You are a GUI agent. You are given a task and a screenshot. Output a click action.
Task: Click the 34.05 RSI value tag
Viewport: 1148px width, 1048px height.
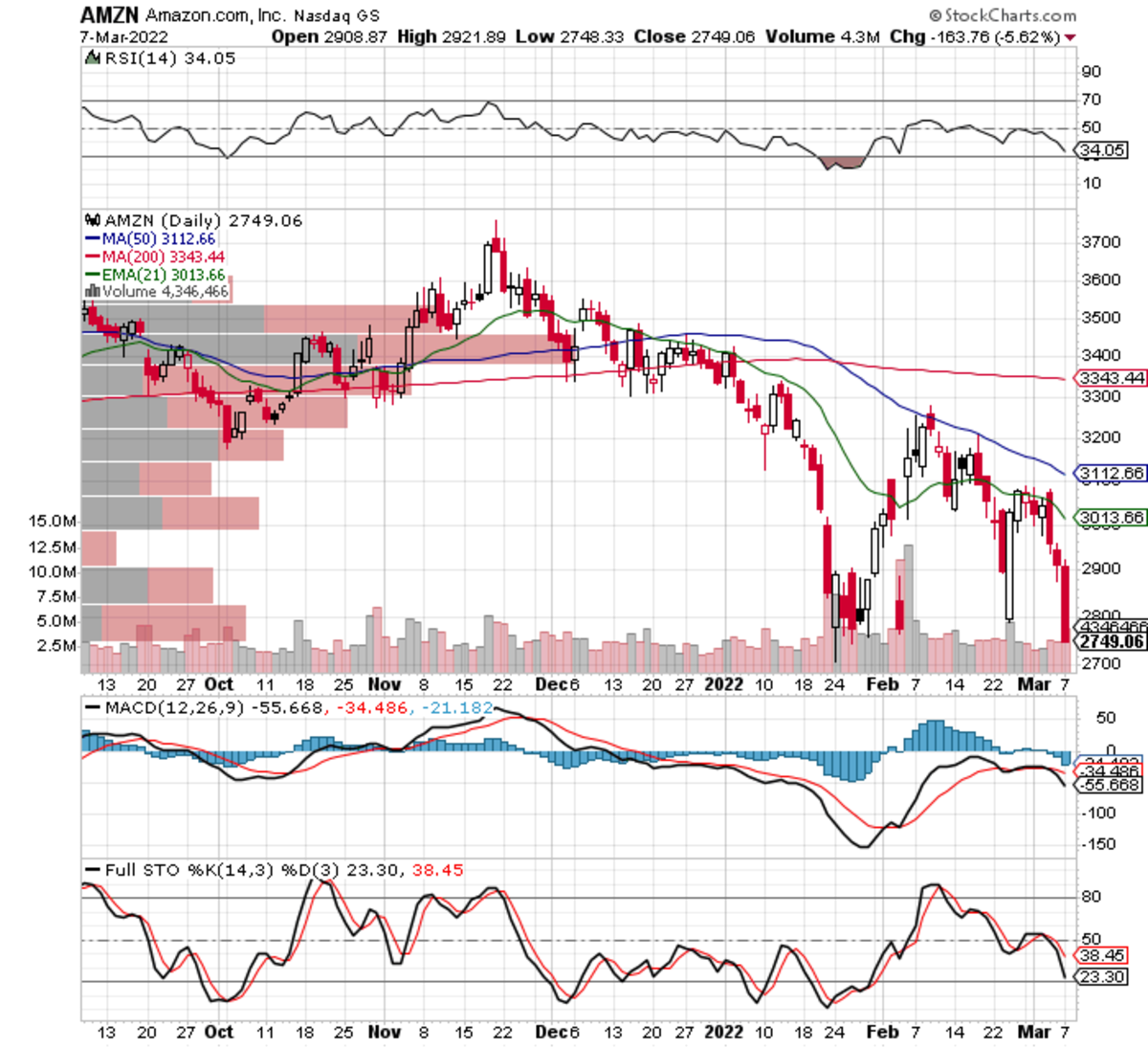click(1102, 150)
